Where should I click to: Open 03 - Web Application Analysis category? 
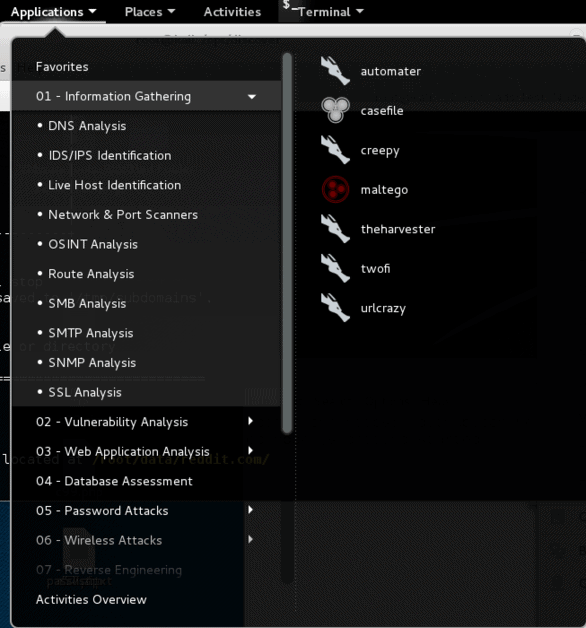[x=147, y=451]
